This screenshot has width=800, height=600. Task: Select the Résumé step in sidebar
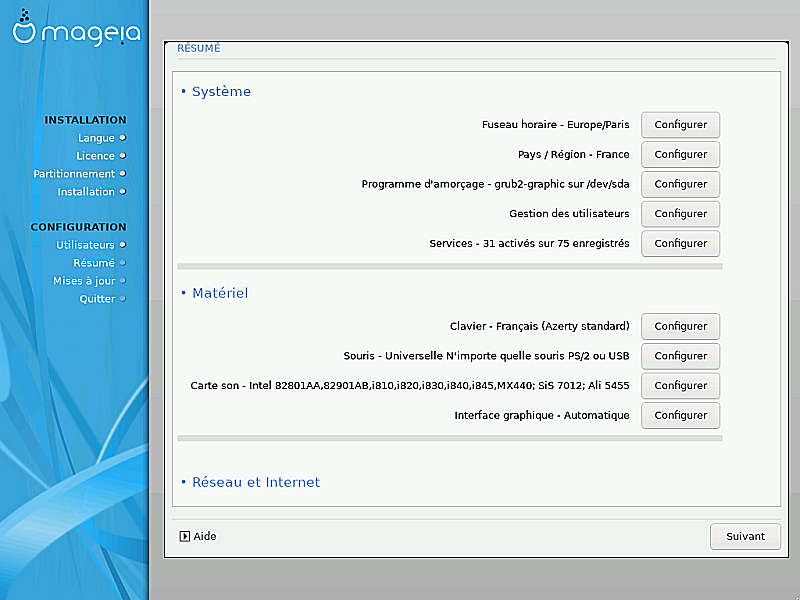tap(93, 263)
